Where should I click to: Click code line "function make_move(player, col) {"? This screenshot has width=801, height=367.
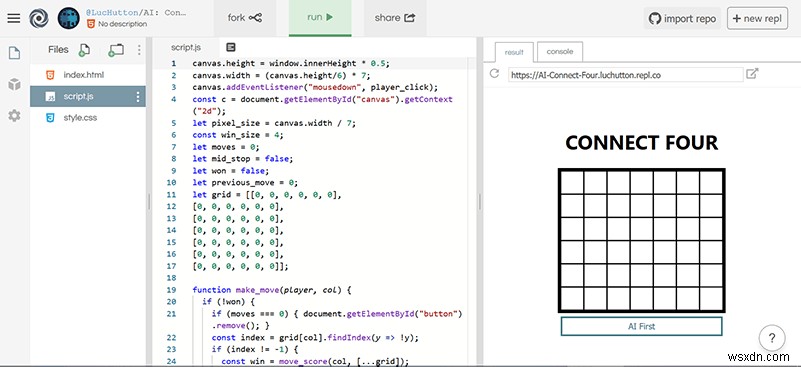coord(272,290)
